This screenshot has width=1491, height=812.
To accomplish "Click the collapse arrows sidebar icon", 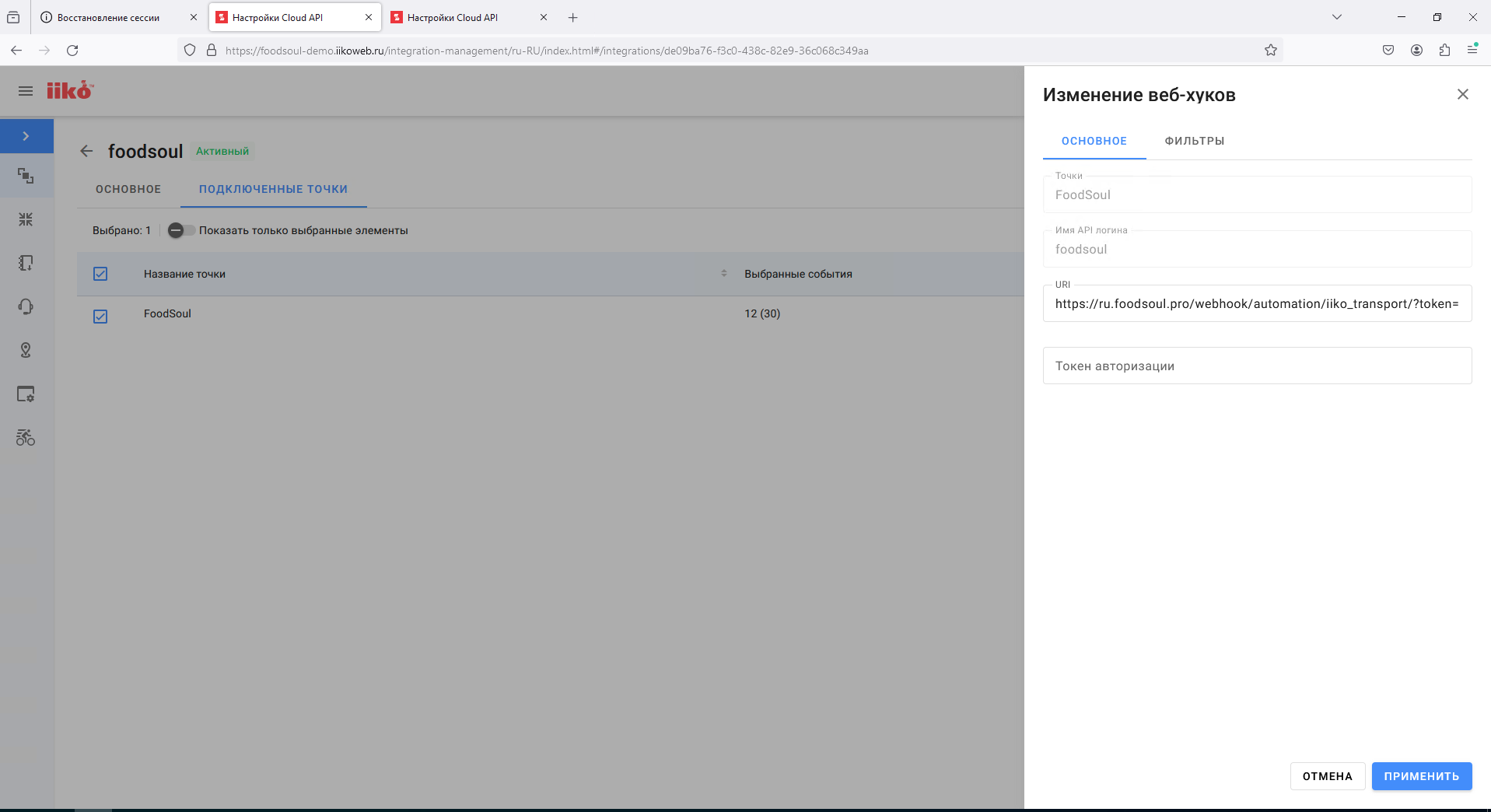I will point(26,219).
